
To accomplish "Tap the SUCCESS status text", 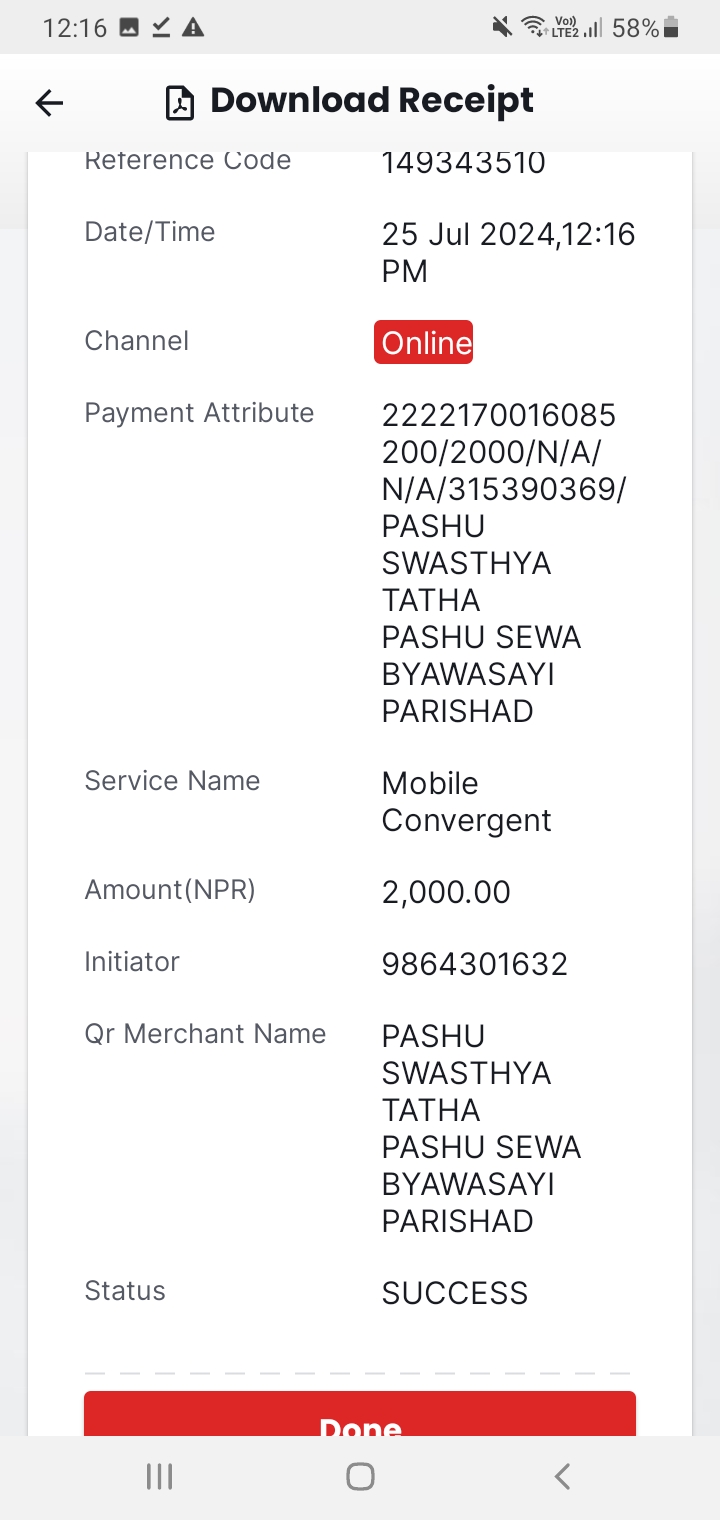I will tap(455, 1293).
